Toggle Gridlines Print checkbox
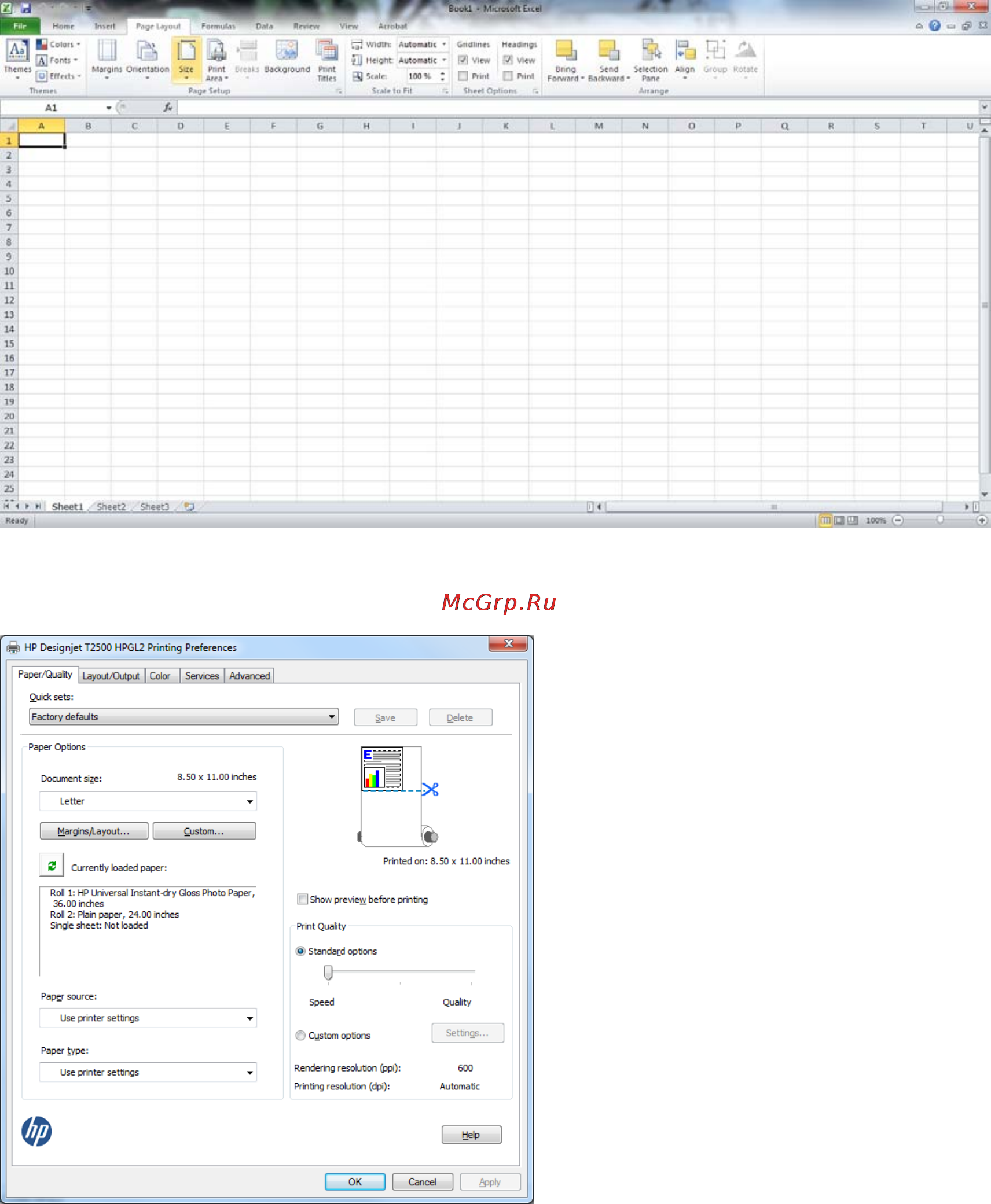The width and height of the screenshot is (991, 1204). (x=463, y=76)
